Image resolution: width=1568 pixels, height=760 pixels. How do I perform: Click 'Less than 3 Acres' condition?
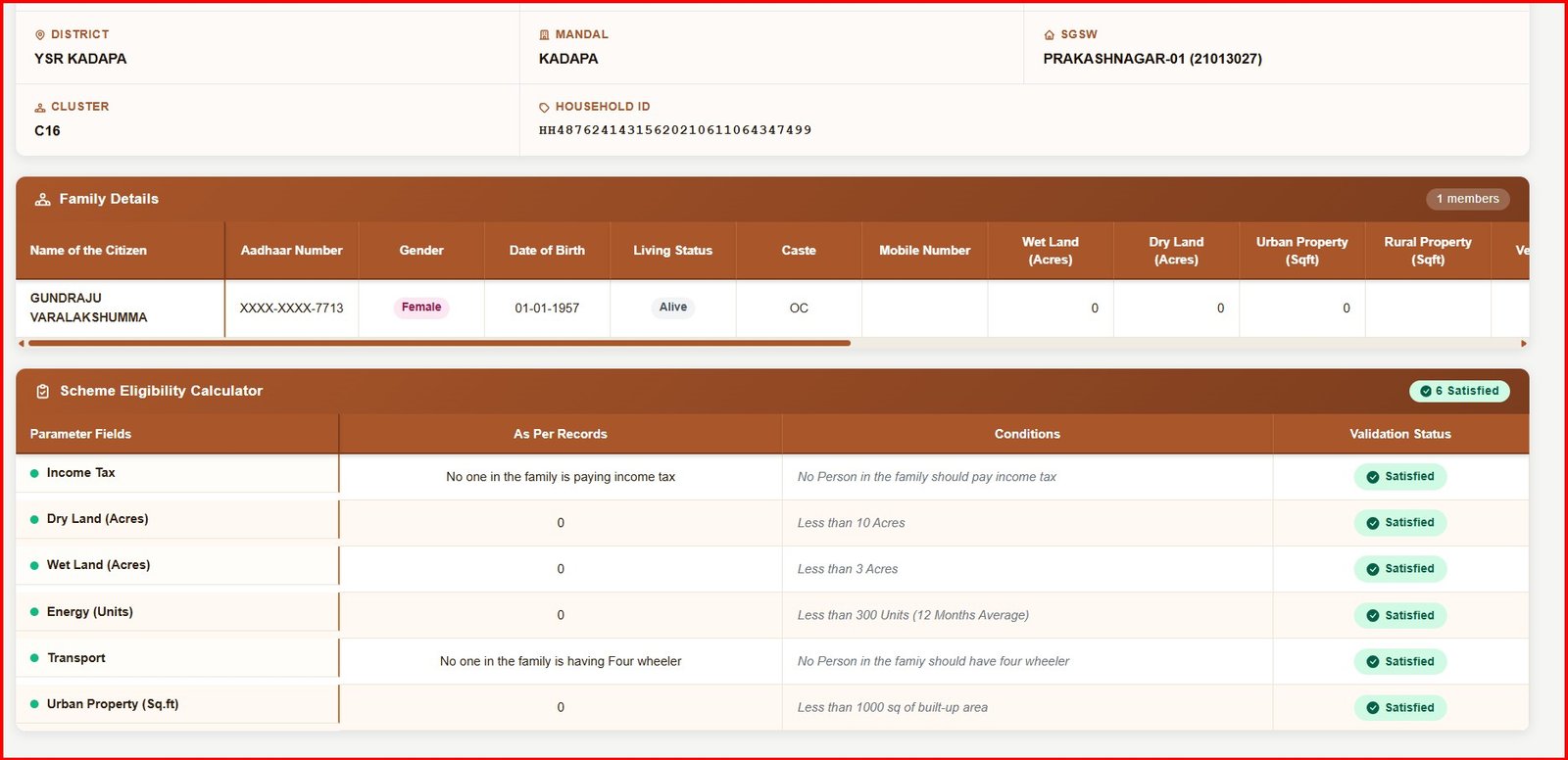(x=848, y=569)
